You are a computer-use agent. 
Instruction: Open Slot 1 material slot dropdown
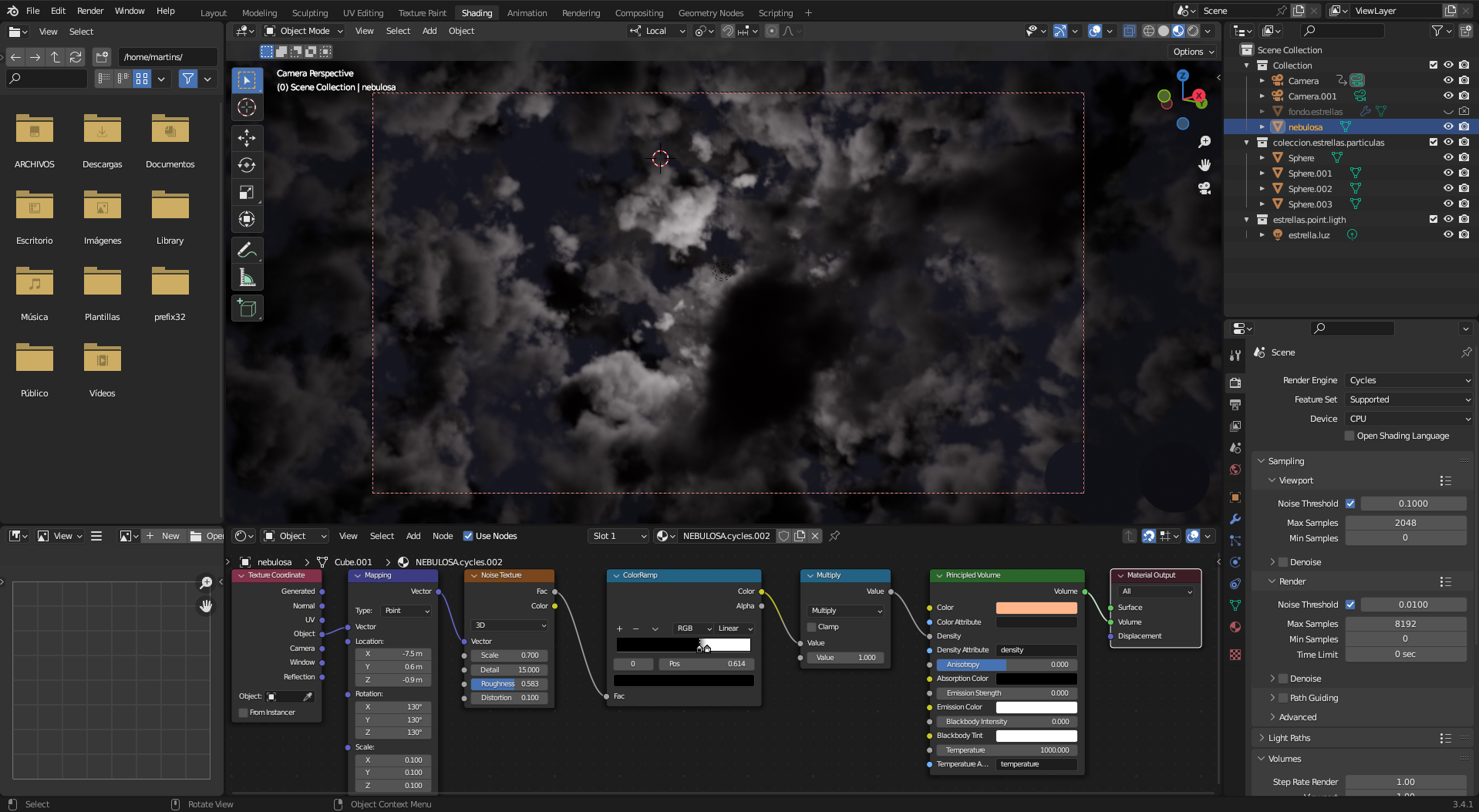[618, 536]
